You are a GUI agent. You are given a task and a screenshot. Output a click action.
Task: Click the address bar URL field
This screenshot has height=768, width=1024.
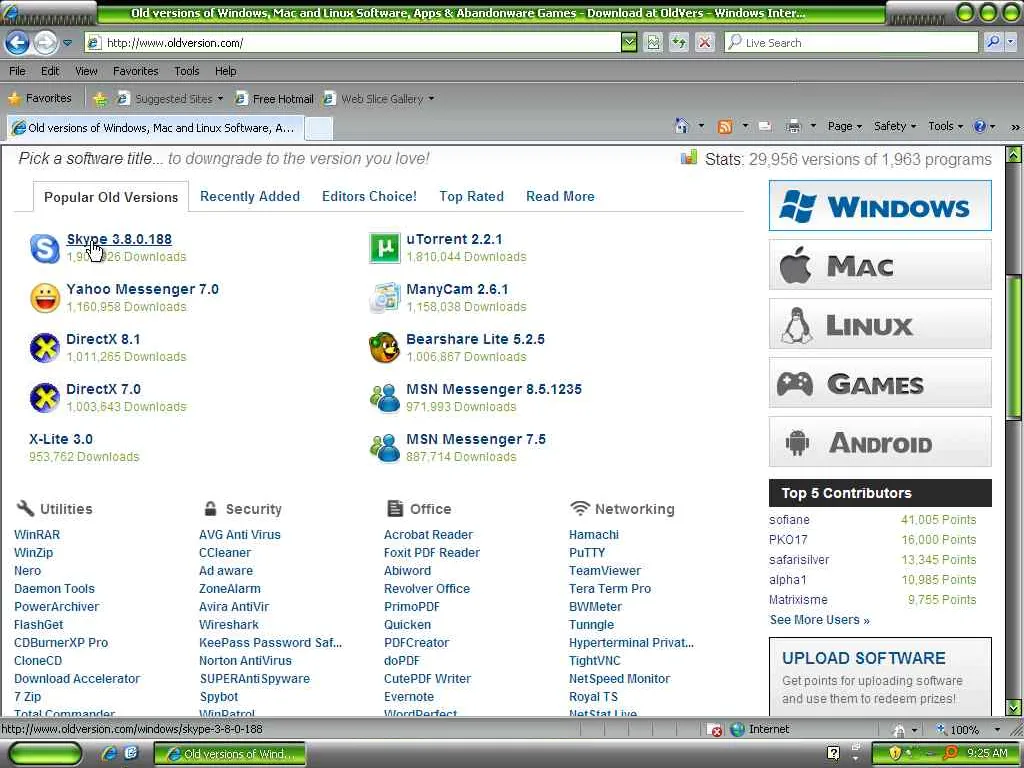click(x=354, y=43)
